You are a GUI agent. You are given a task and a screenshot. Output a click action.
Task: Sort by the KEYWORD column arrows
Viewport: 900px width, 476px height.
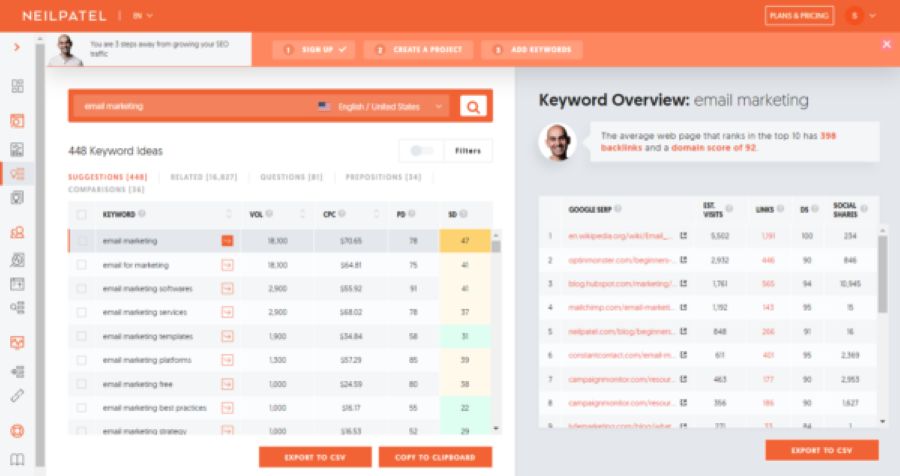228,214
